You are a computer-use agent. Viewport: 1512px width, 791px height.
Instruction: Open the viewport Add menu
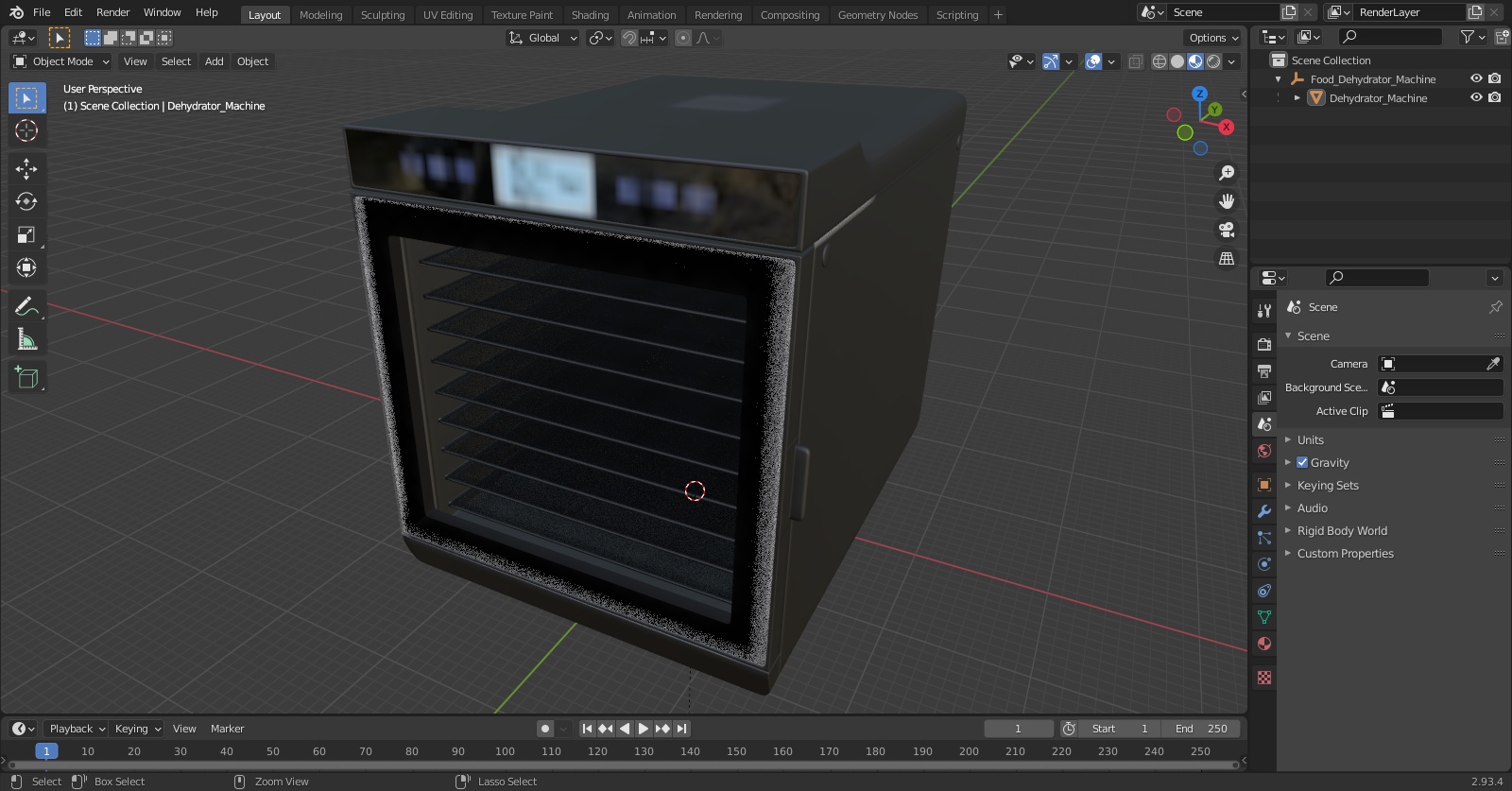215,61
